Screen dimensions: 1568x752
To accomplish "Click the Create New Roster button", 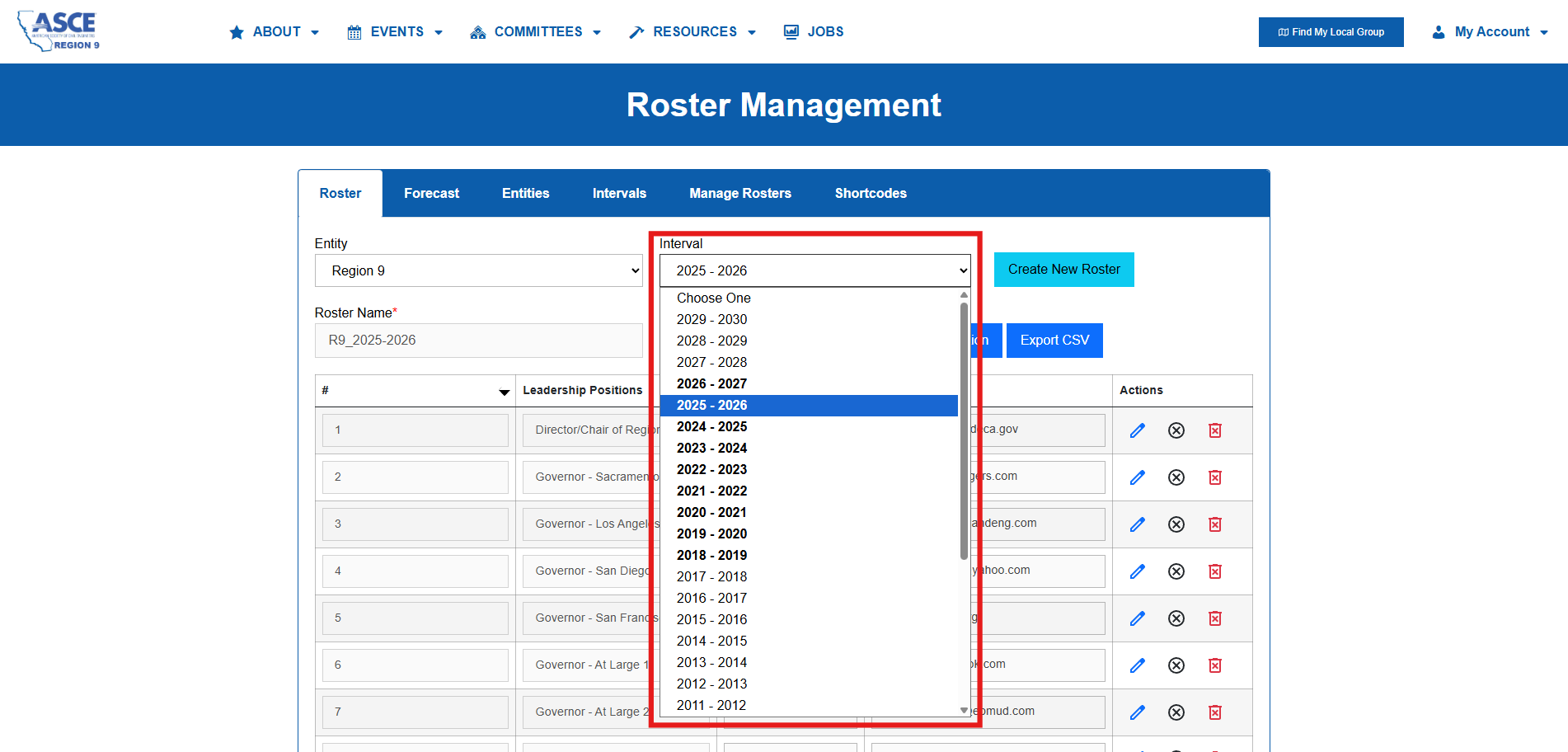I will [1064, 270].
